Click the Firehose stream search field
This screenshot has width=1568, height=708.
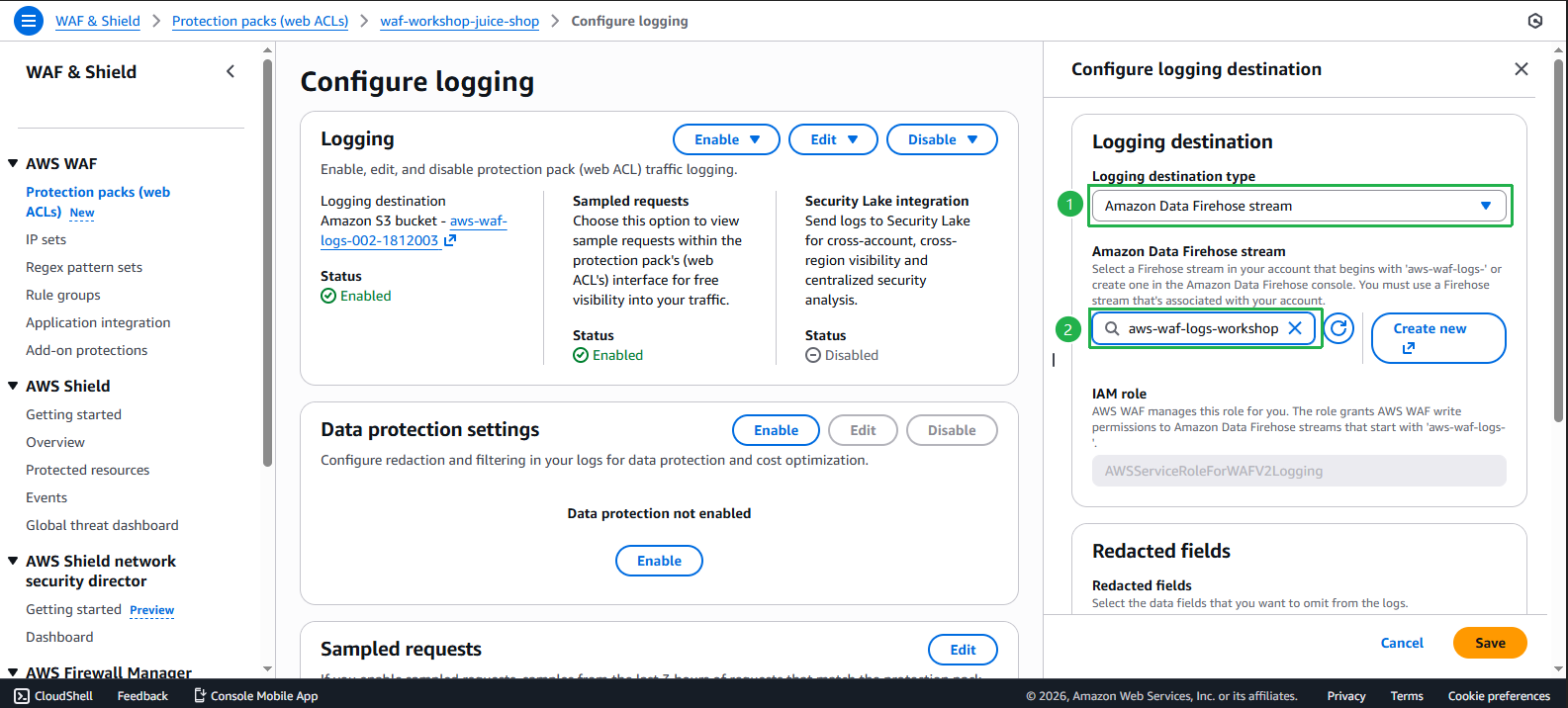click(1202, 328)
